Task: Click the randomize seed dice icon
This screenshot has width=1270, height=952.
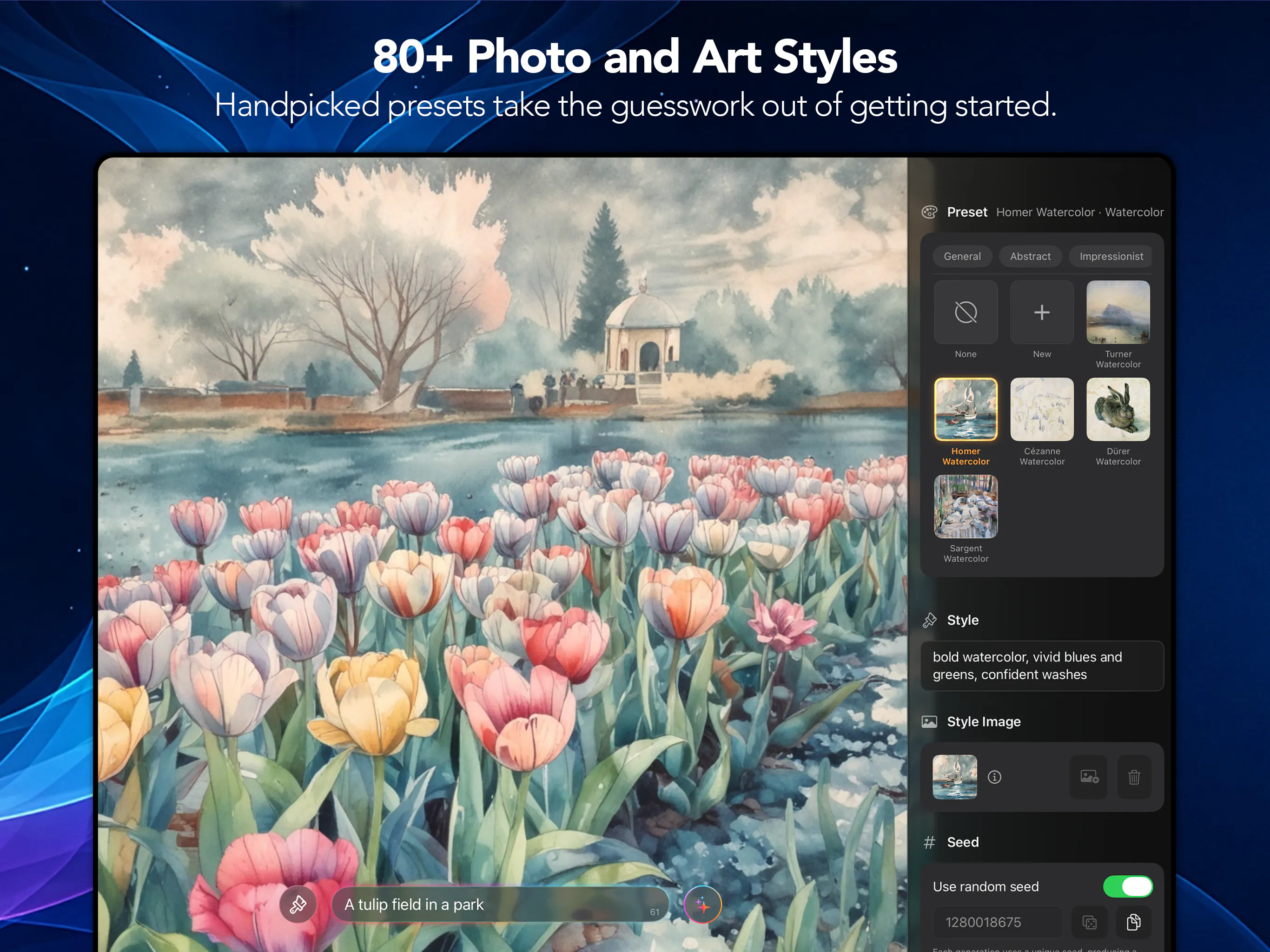Action: coord(1089,922)
